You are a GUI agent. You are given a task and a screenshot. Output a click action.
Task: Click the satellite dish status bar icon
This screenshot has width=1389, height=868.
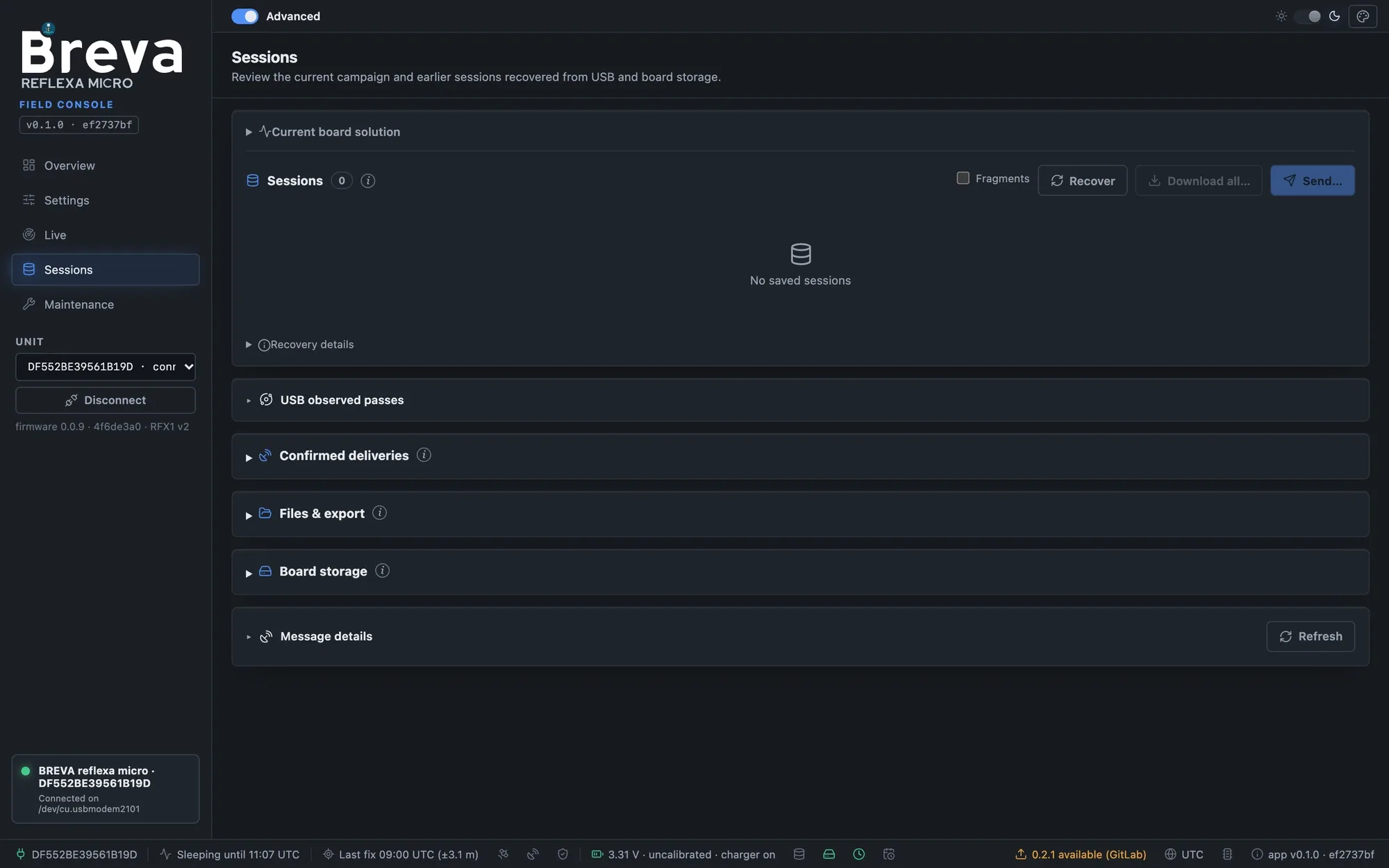click(533, 854)
